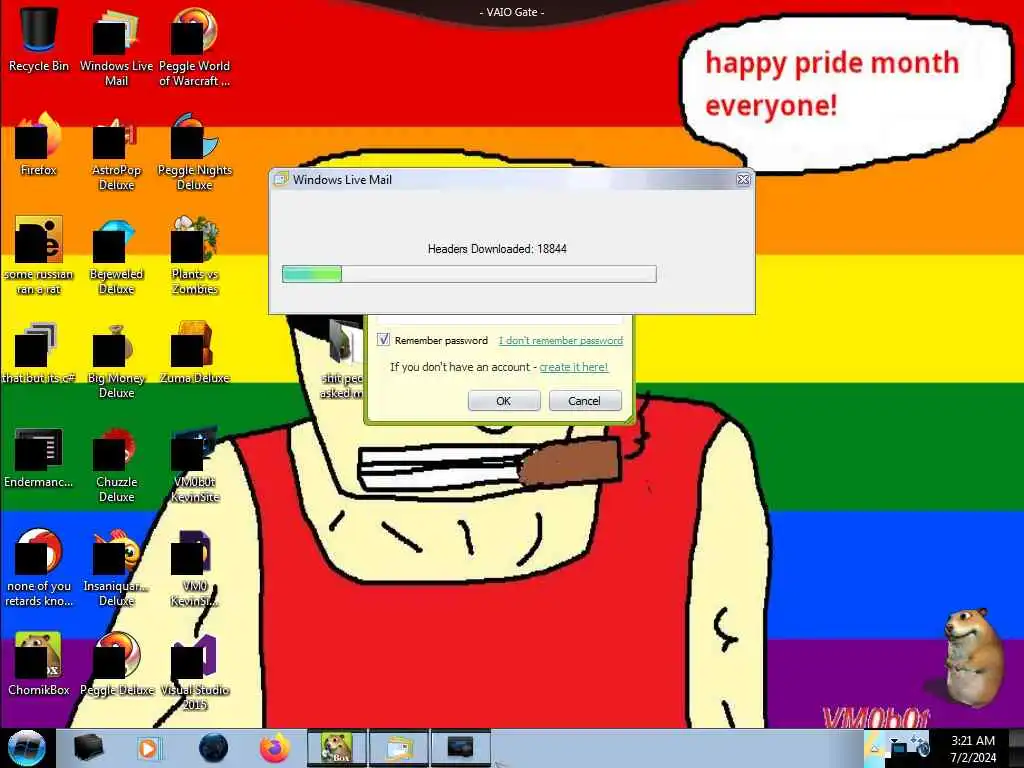
Task: Open Windows Live Mail desktop shortcut
Action: coord(116,47)
